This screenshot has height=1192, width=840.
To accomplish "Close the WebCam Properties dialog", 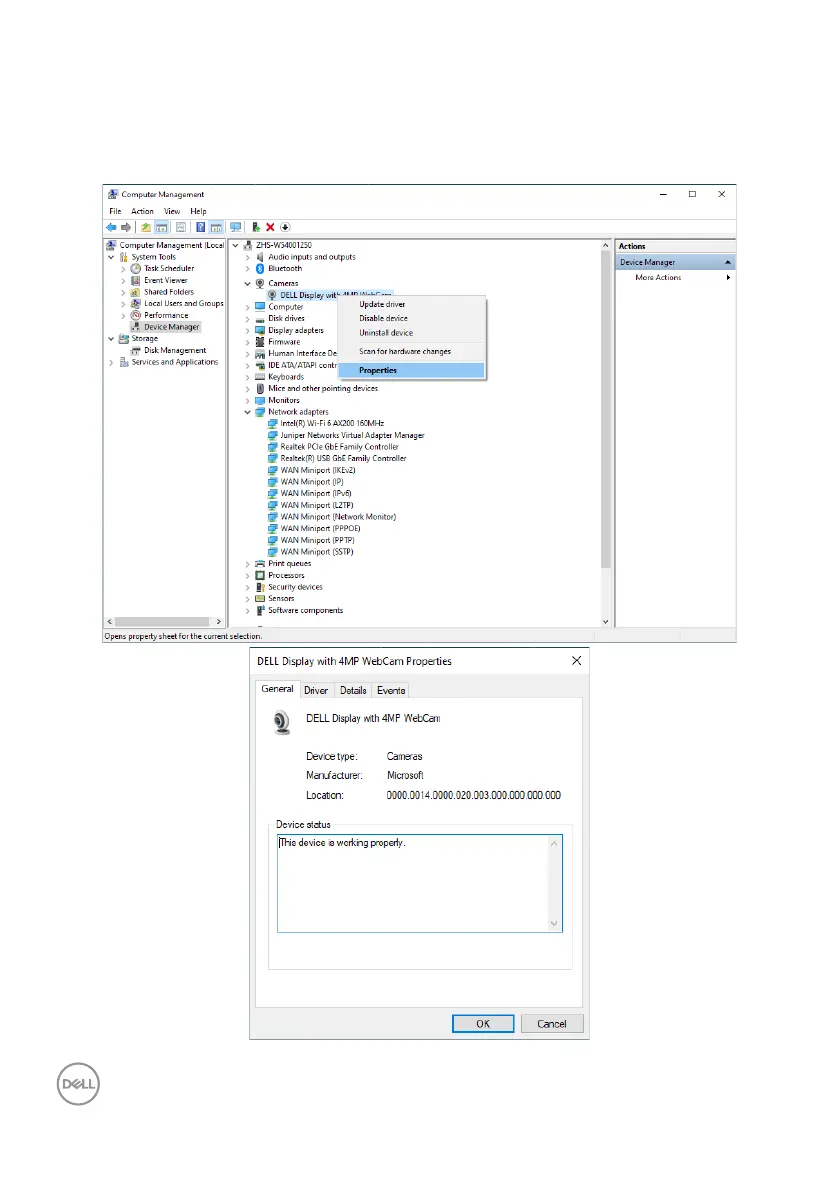I will click(576, 661).
